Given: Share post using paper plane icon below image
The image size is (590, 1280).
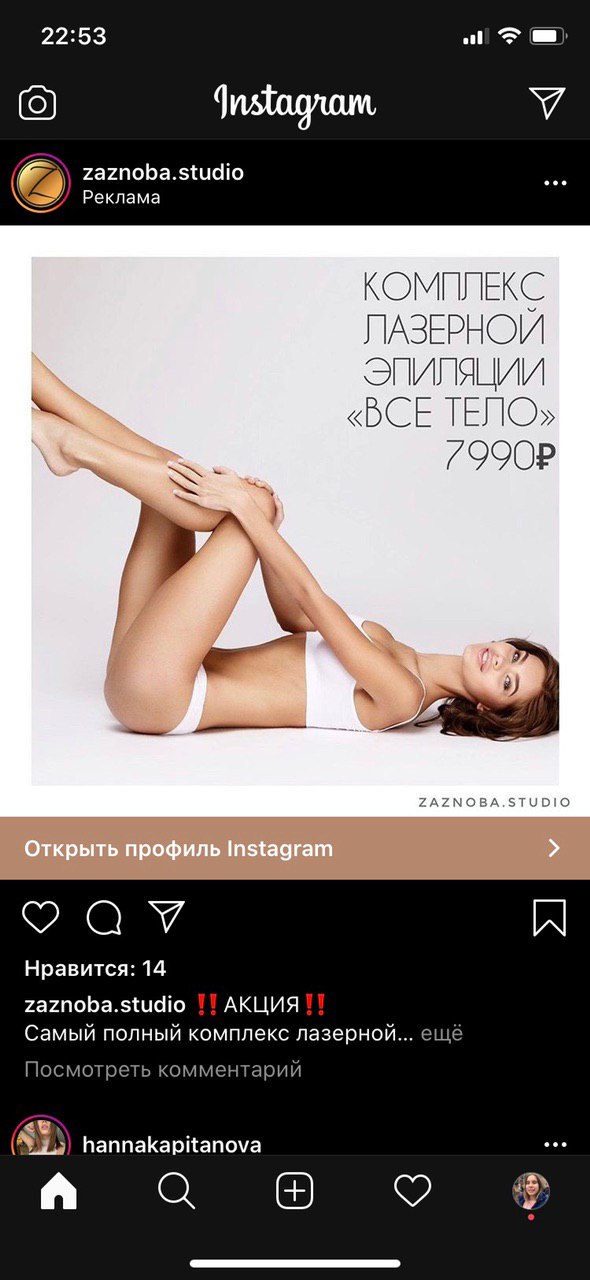Looking at the screenshot, I should (167, 916).
